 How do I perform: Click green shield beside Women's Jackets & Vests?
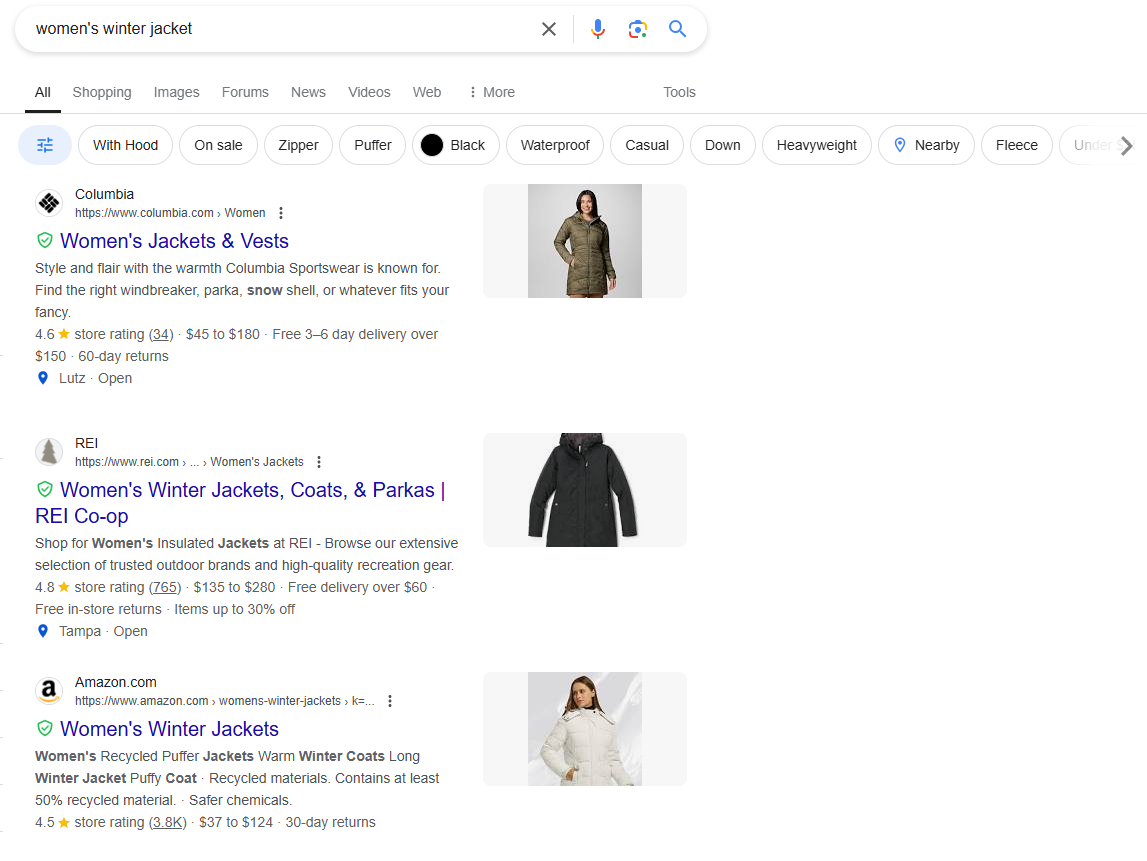click(x=45, y=240)
